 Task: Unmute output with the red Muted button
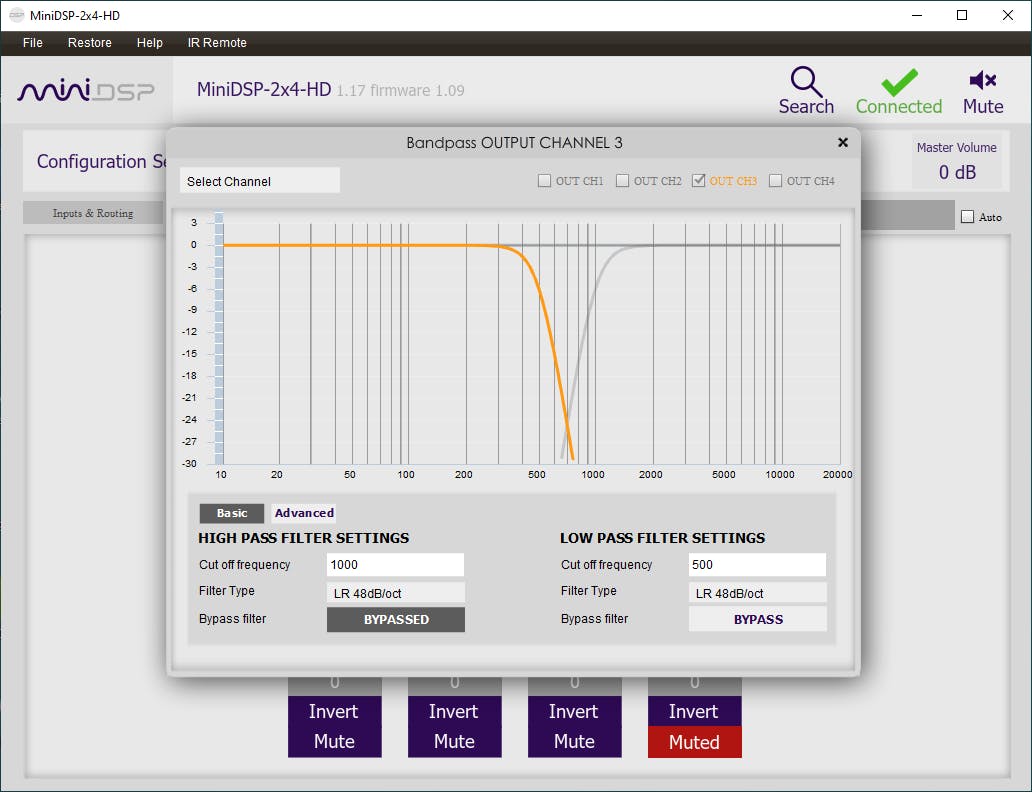694,742
